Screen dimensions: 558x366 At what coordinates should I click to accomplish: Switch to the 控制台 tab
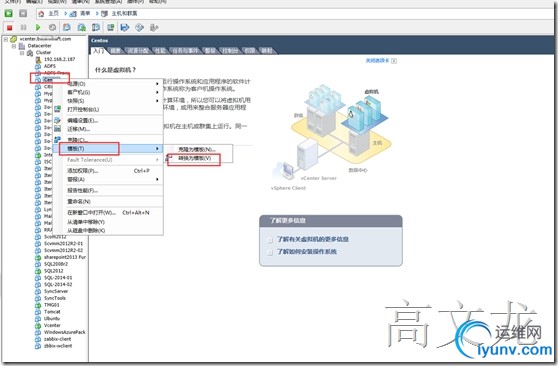[x=230, y=51]
